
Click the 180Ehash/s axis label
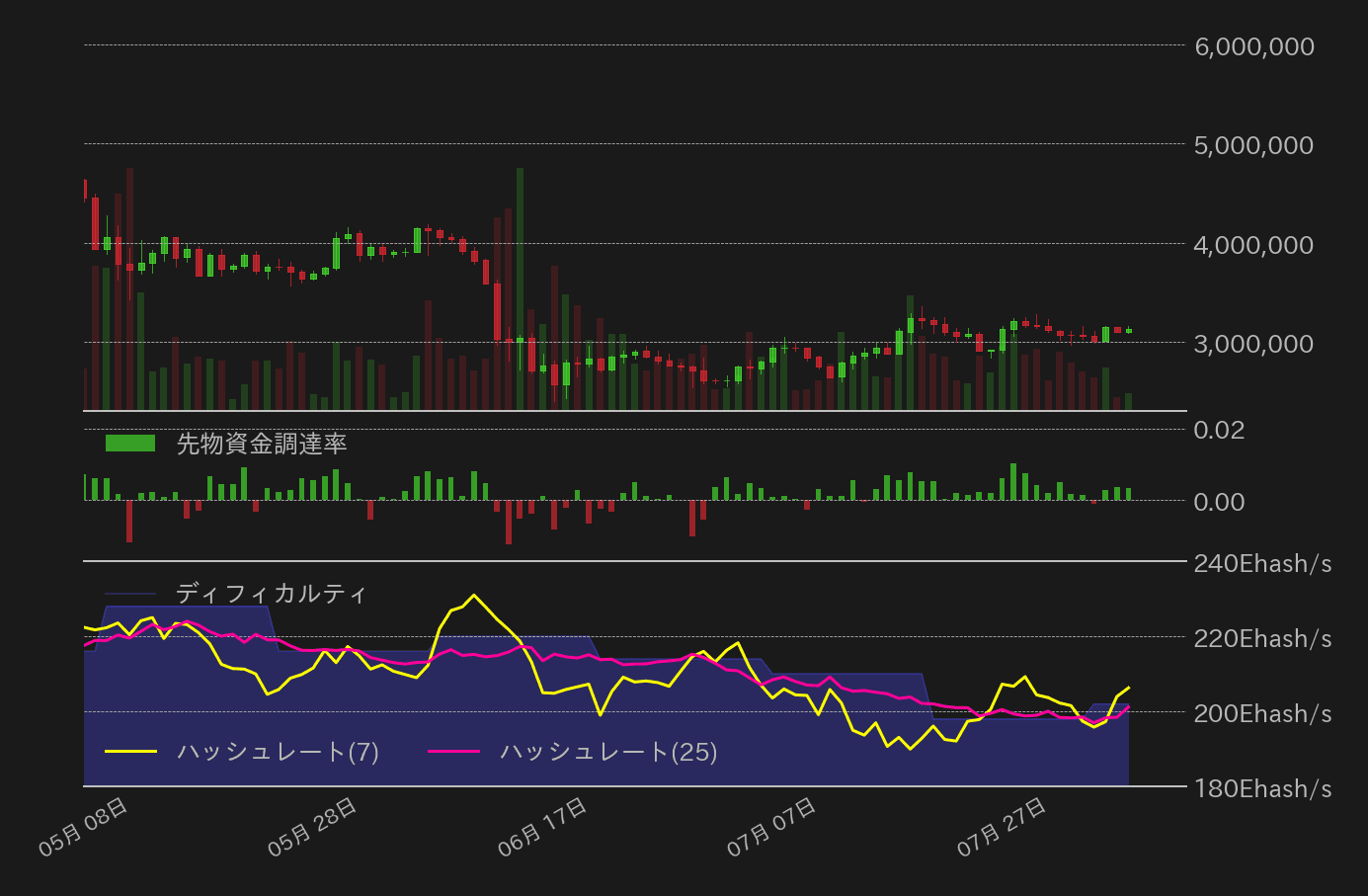pyautogui.click(x=1262, y=788)
